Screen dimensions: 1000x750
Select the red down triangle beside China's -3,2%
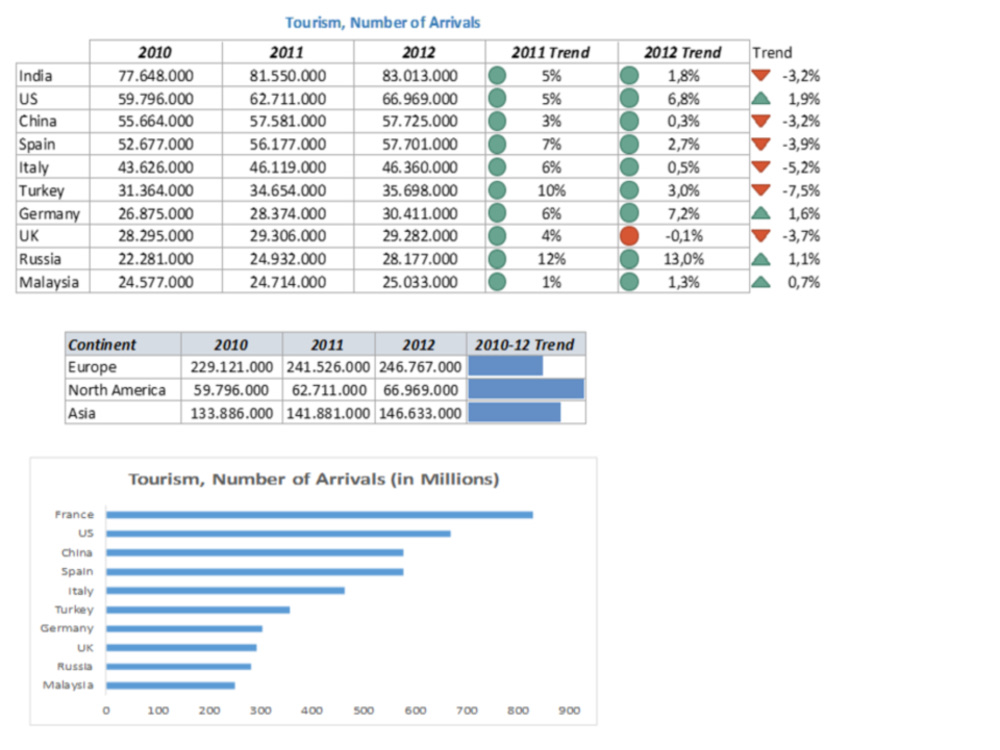pyautogui.click(x=760, y=121)
